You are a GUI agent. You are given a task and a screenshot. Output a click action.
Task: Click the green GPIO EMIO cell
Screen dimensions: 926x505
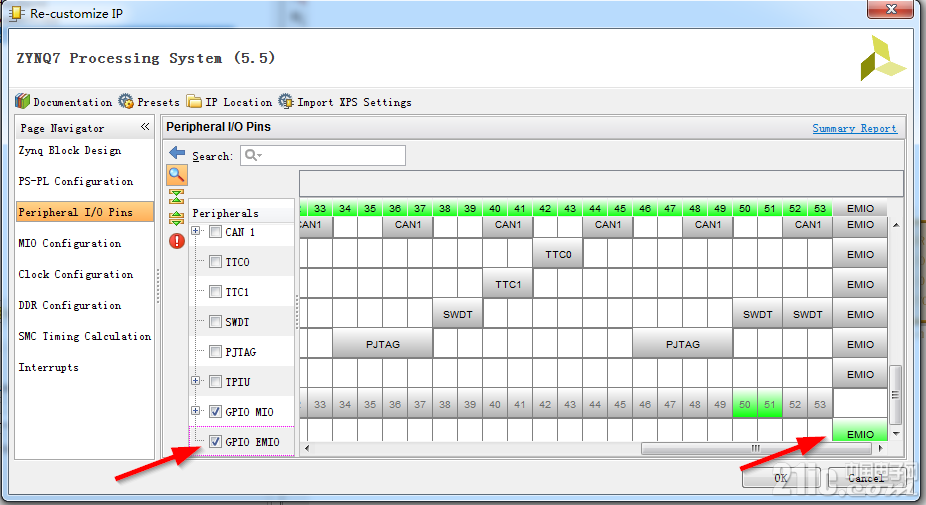coord(860,430)
